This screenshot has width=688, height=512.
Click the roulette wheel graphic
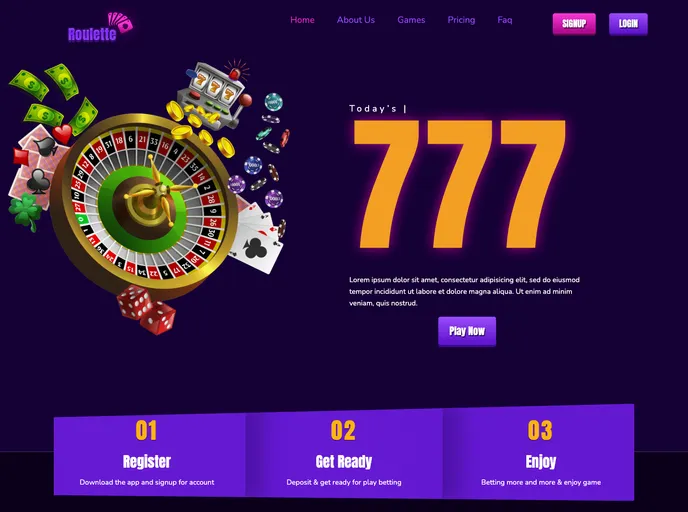144,204
